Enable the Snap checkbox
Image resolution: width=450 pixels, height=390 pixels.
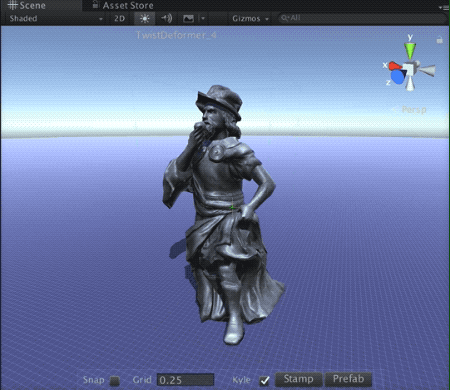coord(115,381)
